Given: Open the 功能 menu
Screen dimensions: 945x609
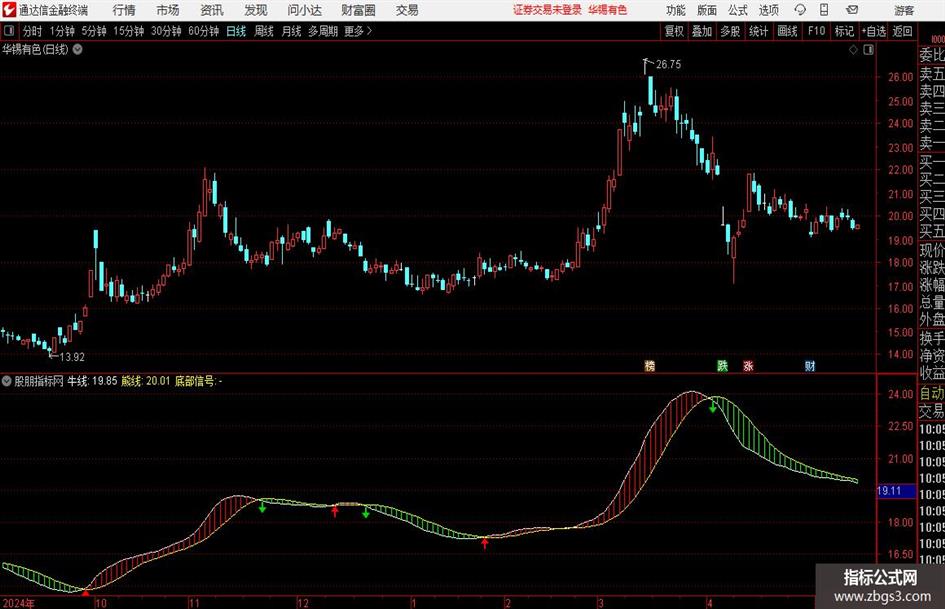Looking at the screenshot, I should (676, 10).
